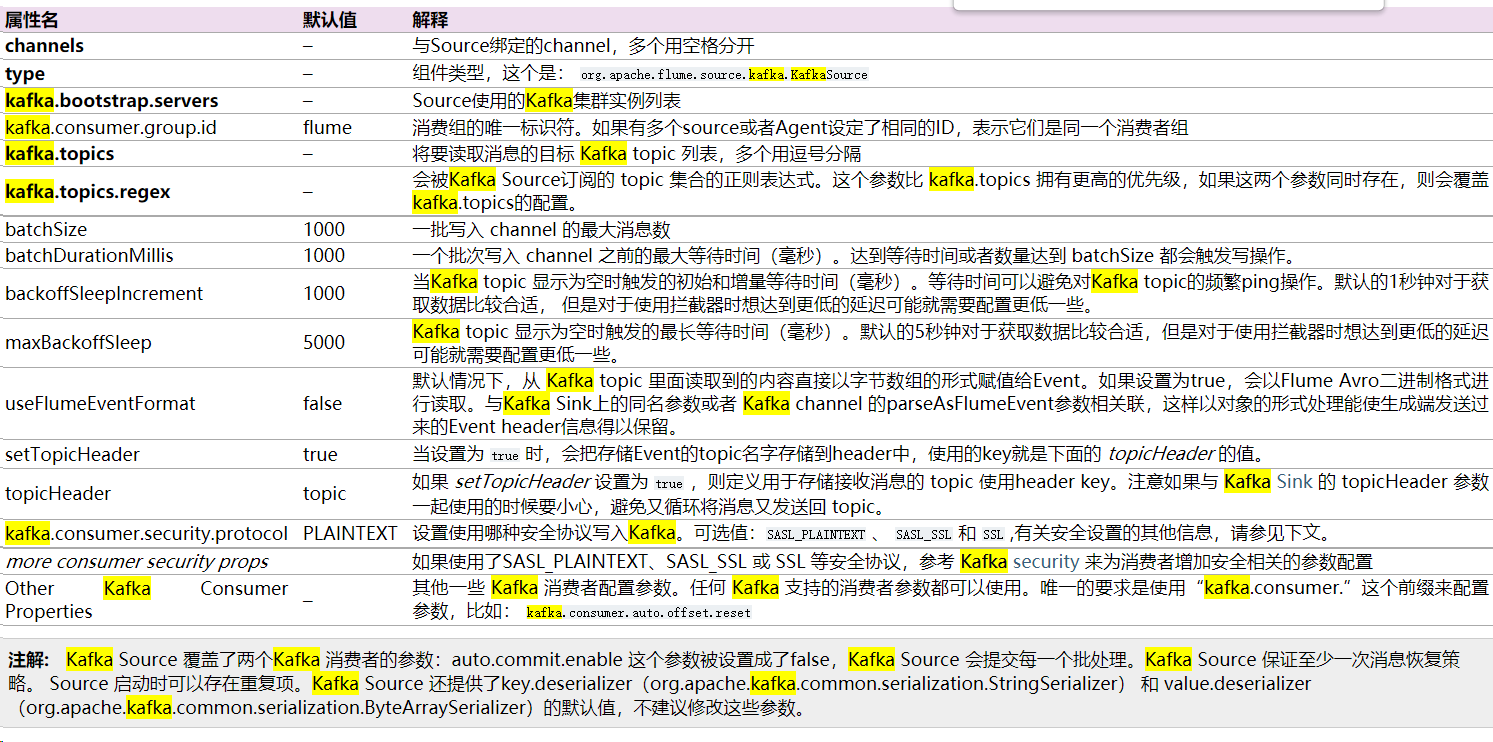Select the maxBackoffSleep default value 5000
The height and width of the screenshot is (742, 1493).
tap(324, 341)
